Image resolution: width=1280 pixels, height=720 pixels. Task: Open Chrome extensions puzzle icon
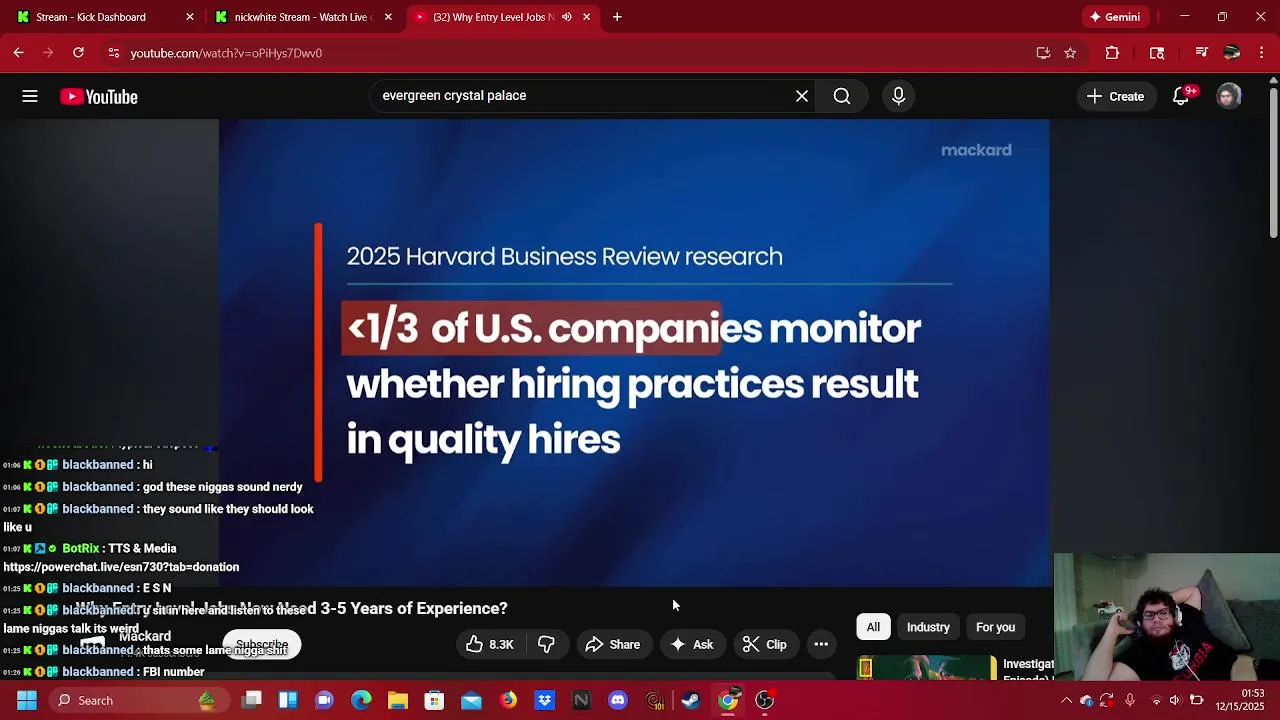click(1112, 53)
